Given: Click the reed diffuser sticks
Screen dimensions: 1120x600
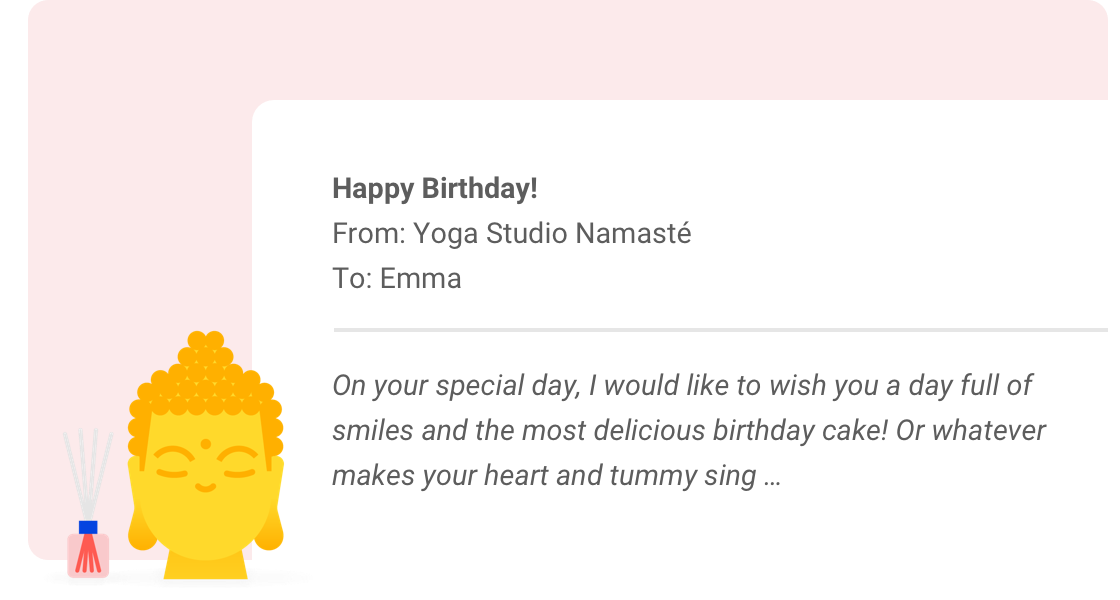Looking at the screenshot, I should (x=87, y=472).
